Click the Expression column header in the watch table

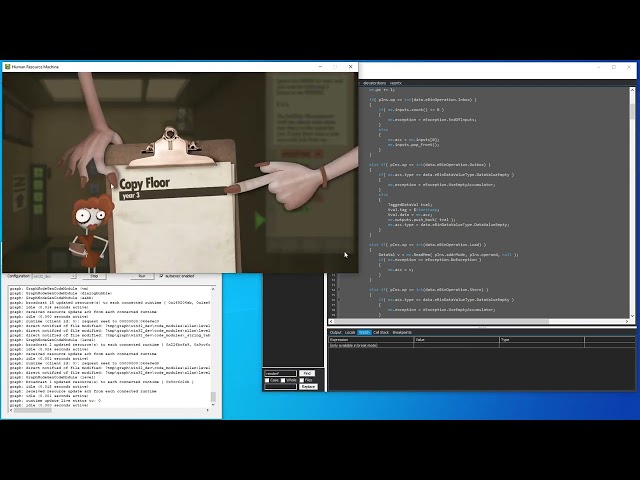click(371, 340)
